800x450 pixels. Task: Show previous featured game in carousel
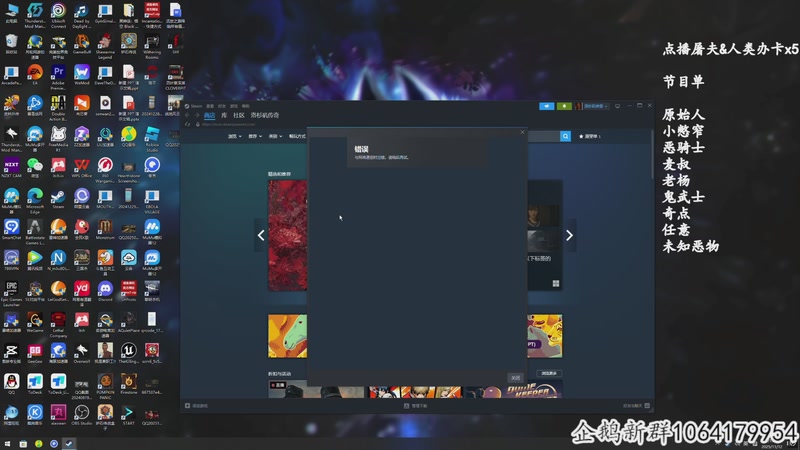(261, 235)
